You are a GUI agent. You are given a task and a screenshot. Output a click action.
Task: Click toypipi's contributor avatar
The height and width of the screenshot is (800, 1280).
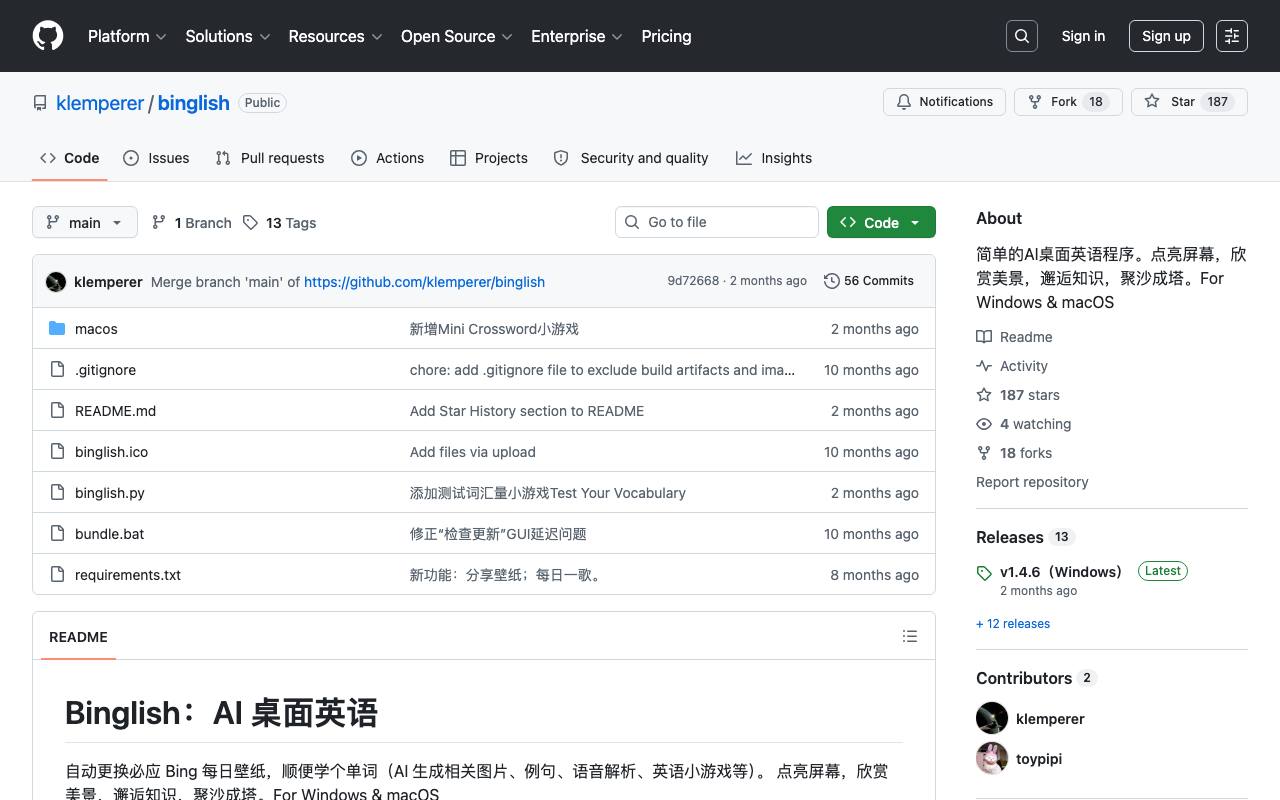point(992,758)
